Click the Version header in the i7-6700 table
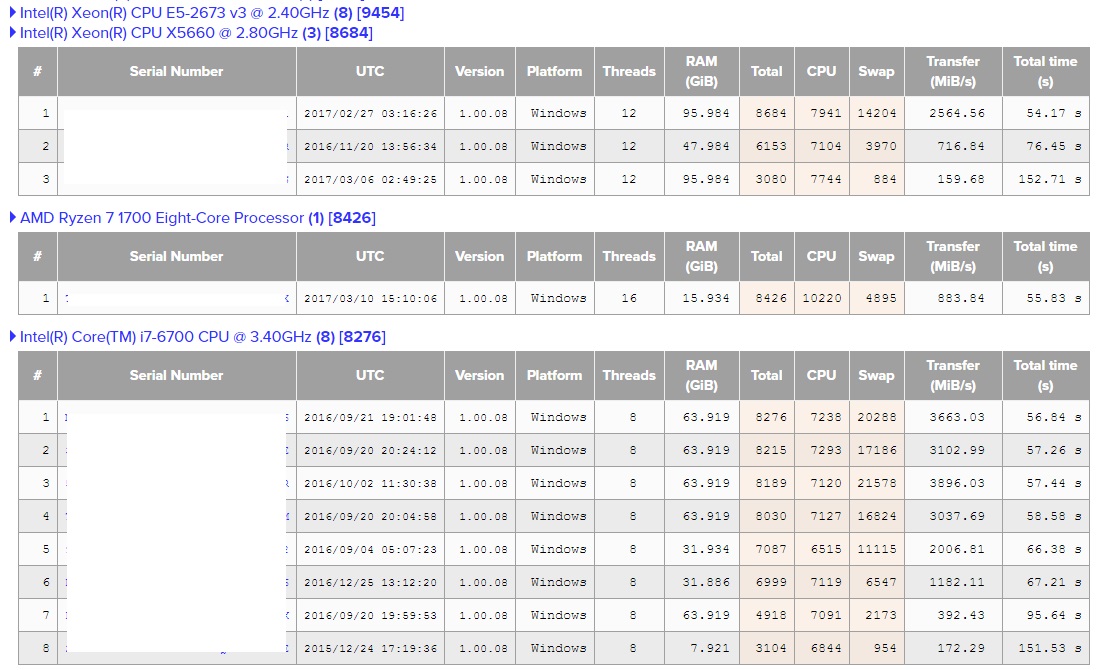 [479, 375]
